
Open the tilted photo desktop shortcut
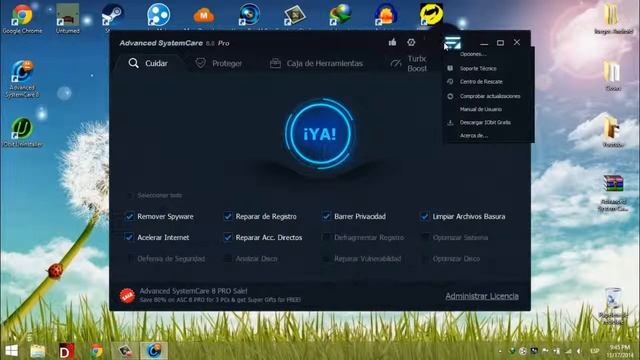[x=294, y=16]
